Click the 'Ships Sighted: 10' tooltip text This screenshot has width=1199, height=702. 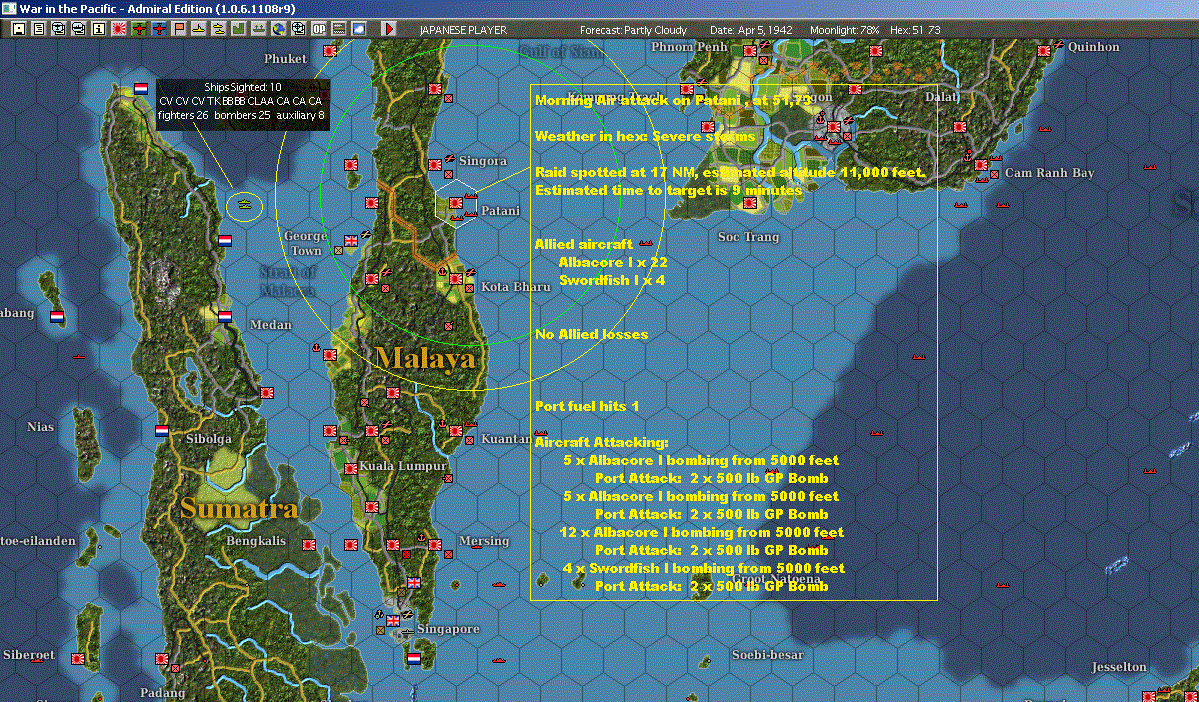(x=242, y=87)
